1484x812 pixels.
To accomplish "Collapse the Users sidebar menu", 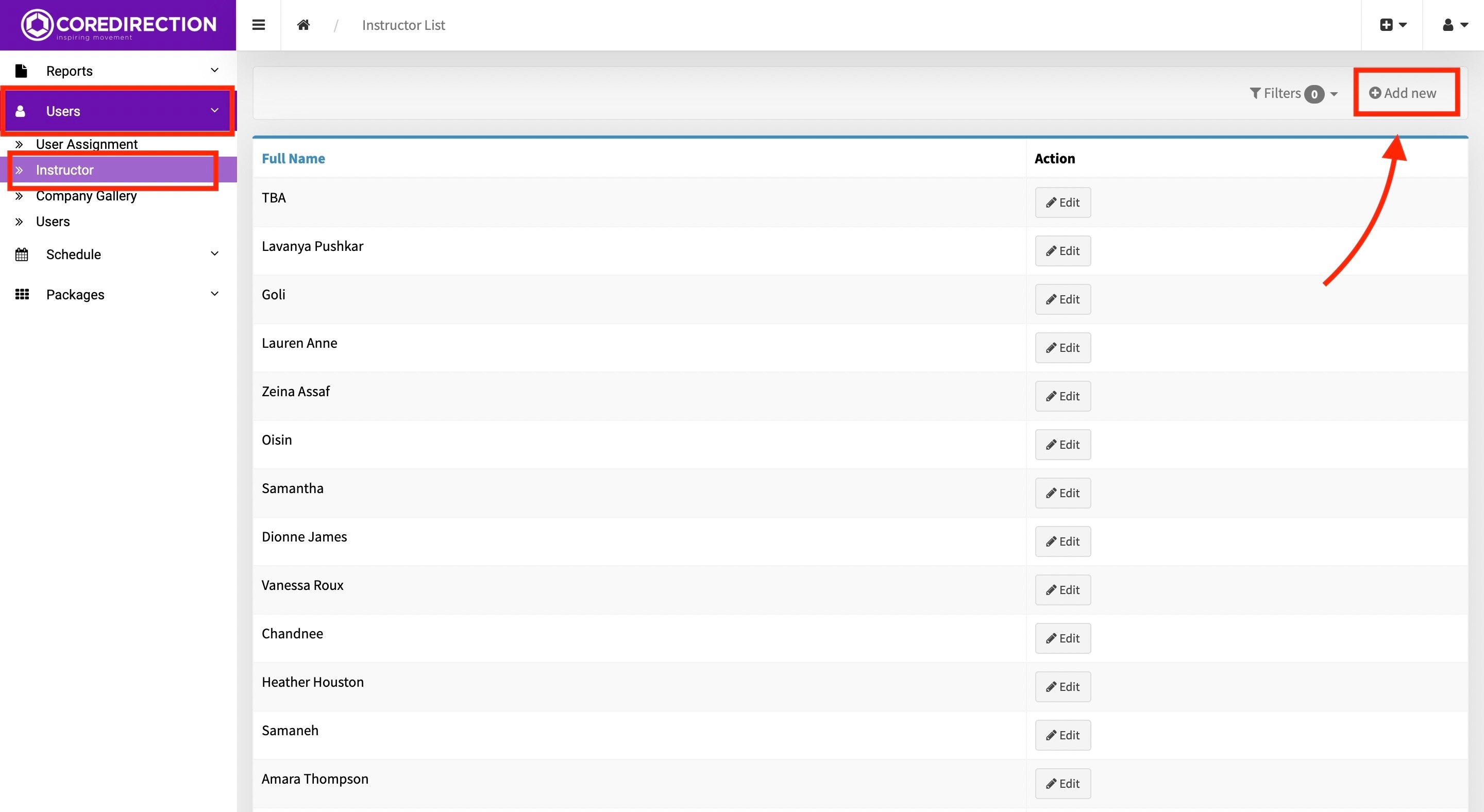I will (118, 111).
